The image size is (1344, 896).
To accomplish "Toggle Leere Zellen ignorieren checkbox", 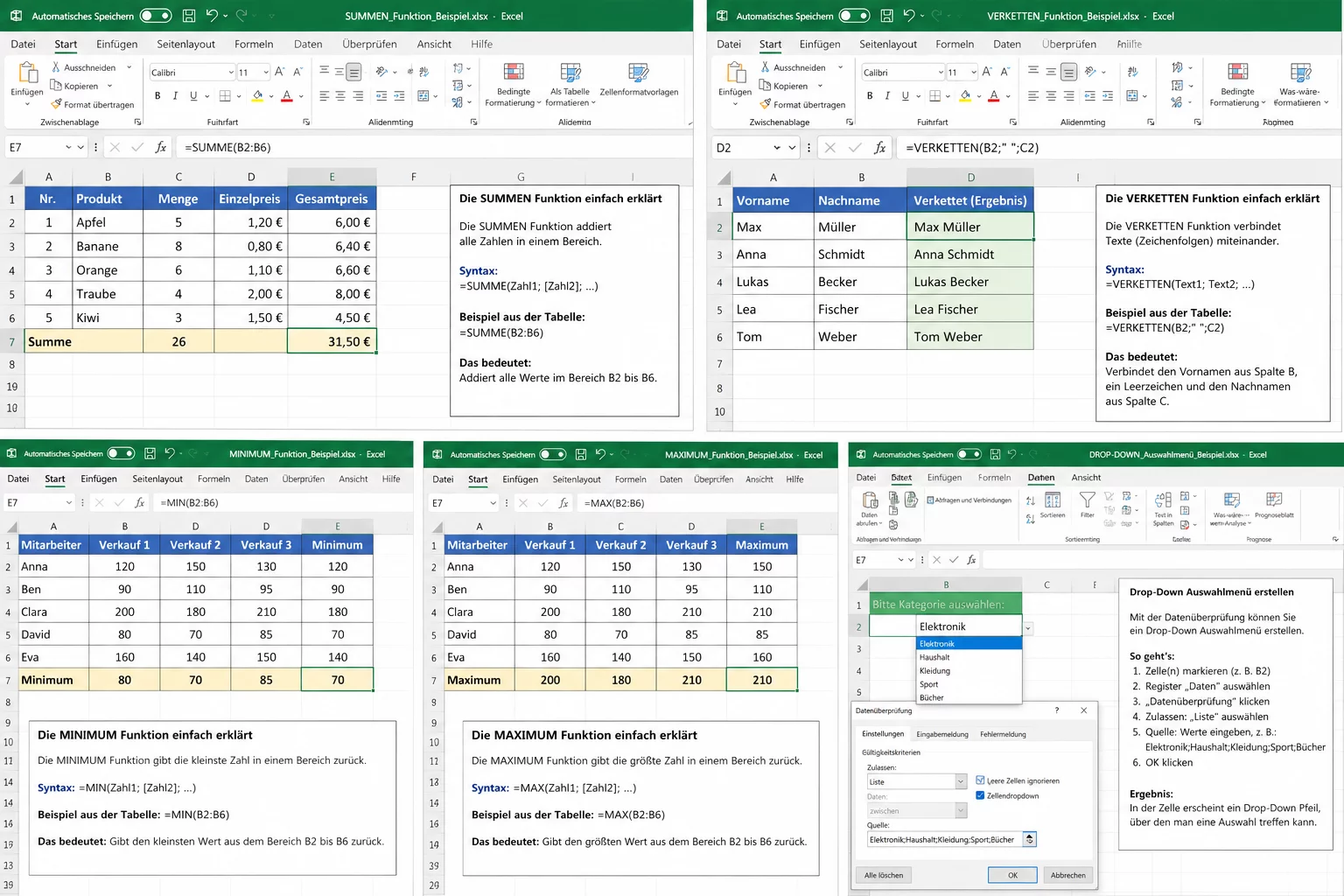I will pyautogui.click(x=980, y=780).
